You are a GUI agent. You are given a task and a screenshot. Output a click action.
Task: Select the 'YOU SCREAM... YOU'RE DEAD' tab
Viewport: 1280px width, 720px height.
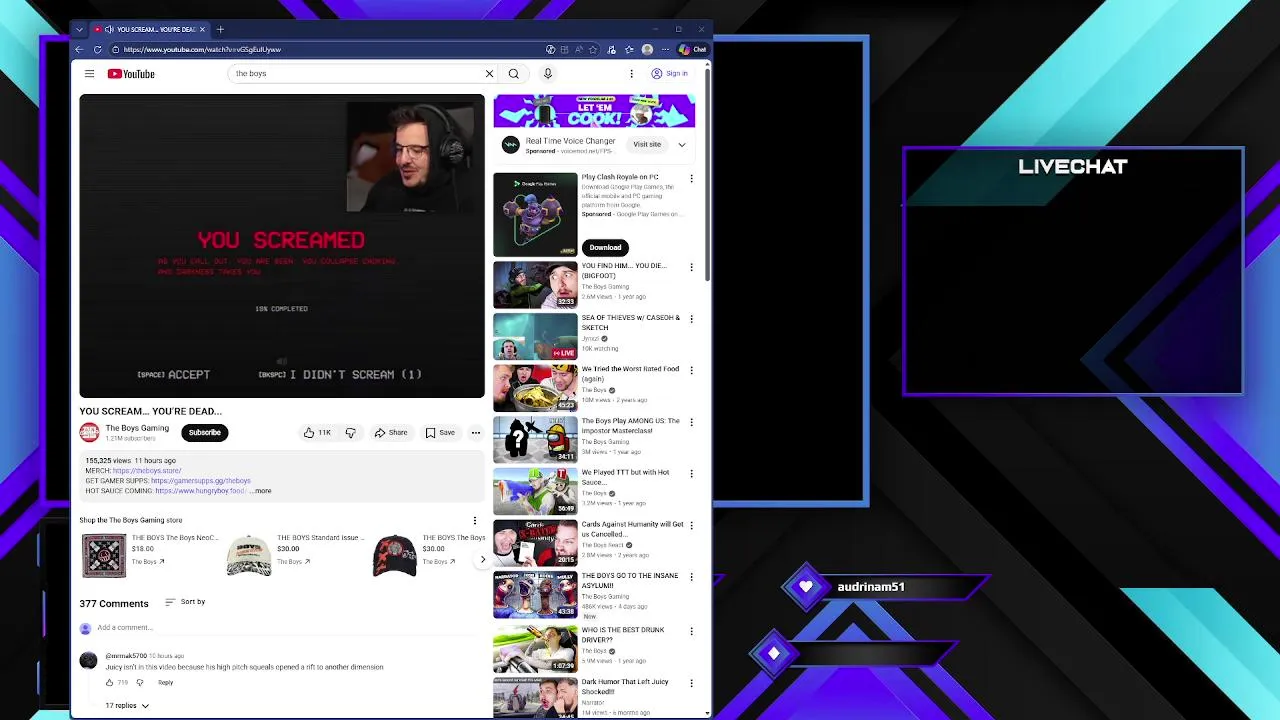click(x=149, y=29)
